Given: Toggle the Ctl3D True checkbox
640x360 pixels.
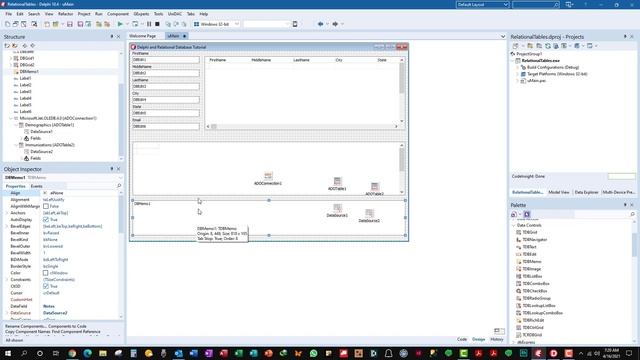Looking at the screenshot, I should 46,286.
